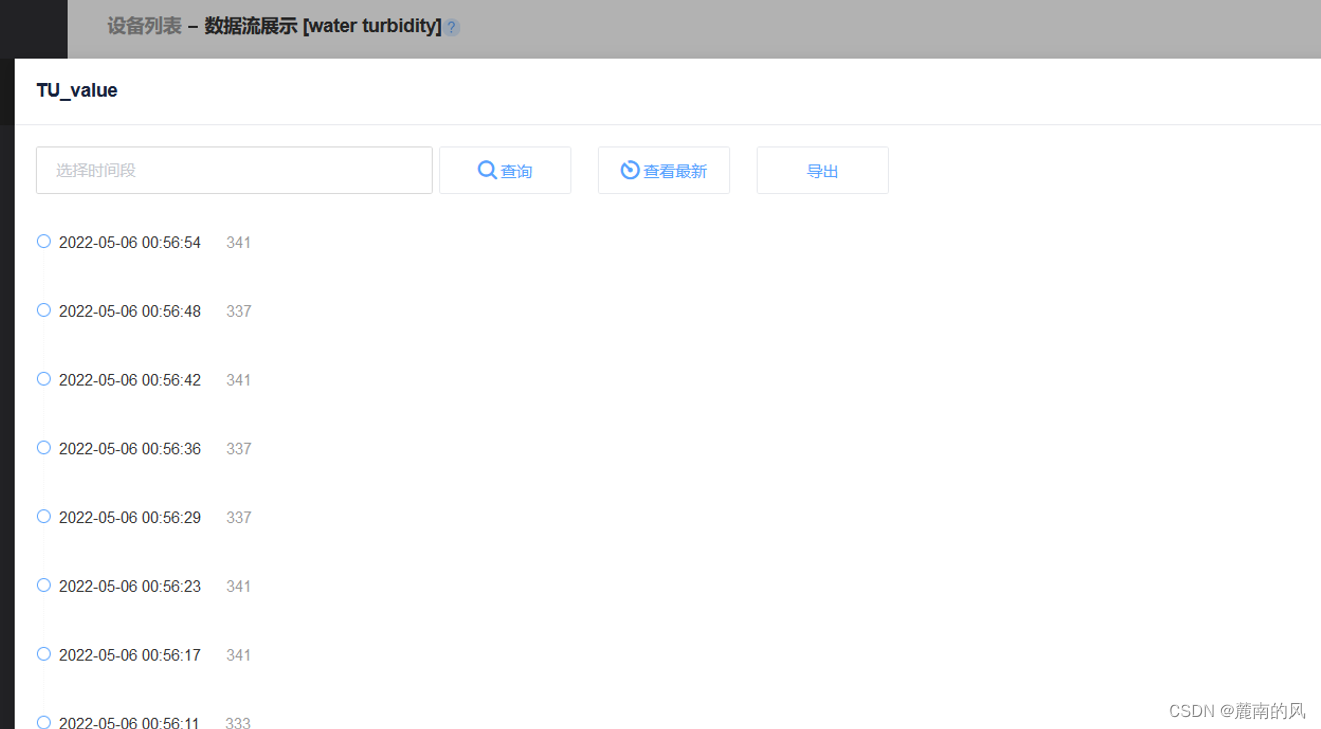Click value 341 in the 00:56:42 row
The height and width of the screenshot is (729, 1321).
click(238, 380)
